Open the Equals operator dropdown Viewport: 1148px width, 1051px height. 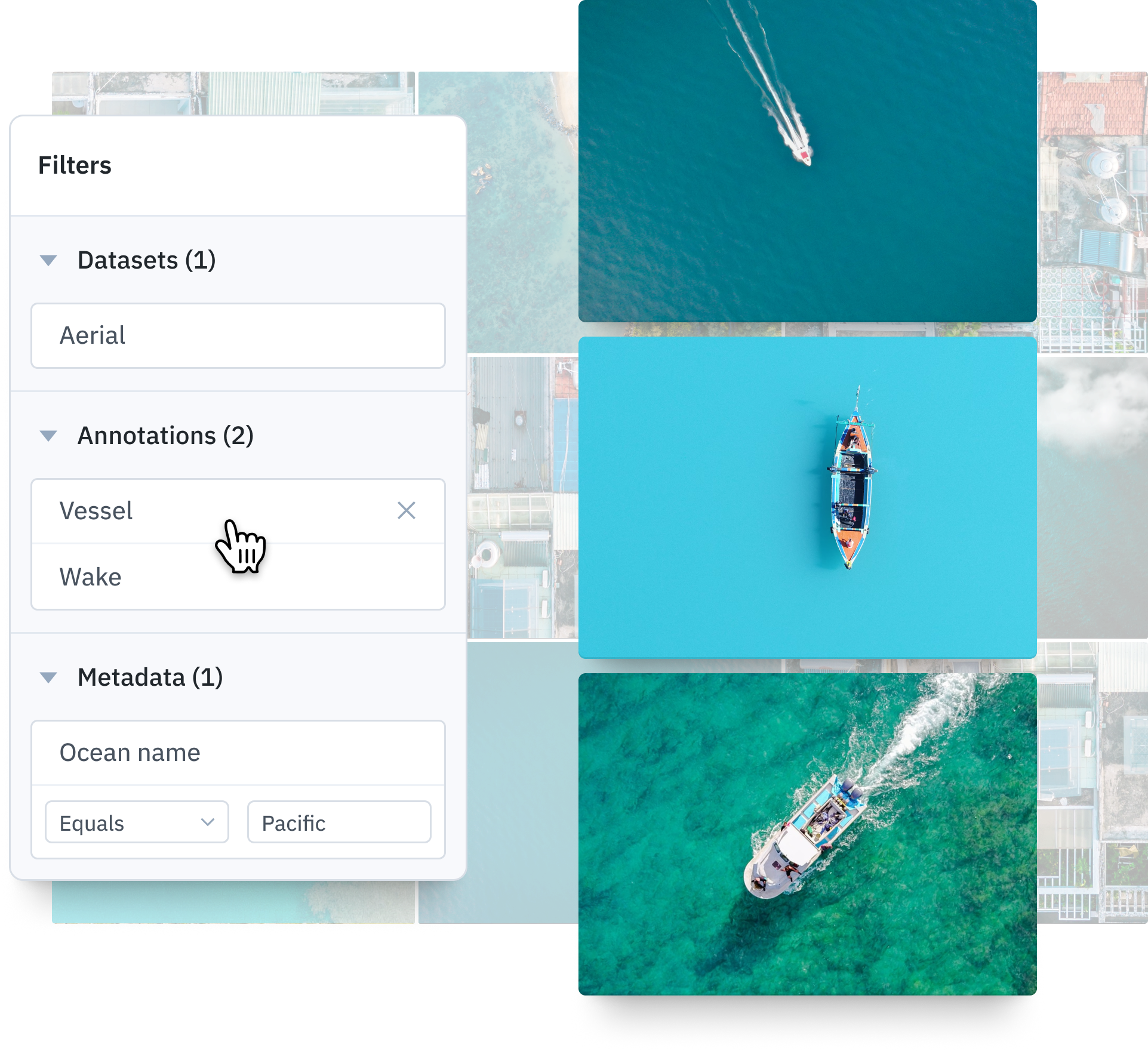pyautogui.click(x=137, y=822)
